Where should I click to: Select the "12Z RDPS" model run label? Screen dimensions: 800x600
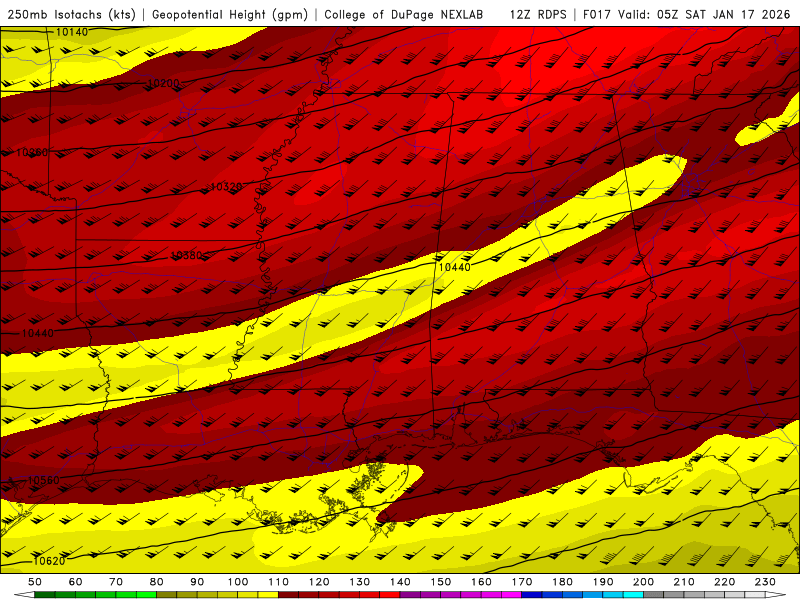[538, 14]
